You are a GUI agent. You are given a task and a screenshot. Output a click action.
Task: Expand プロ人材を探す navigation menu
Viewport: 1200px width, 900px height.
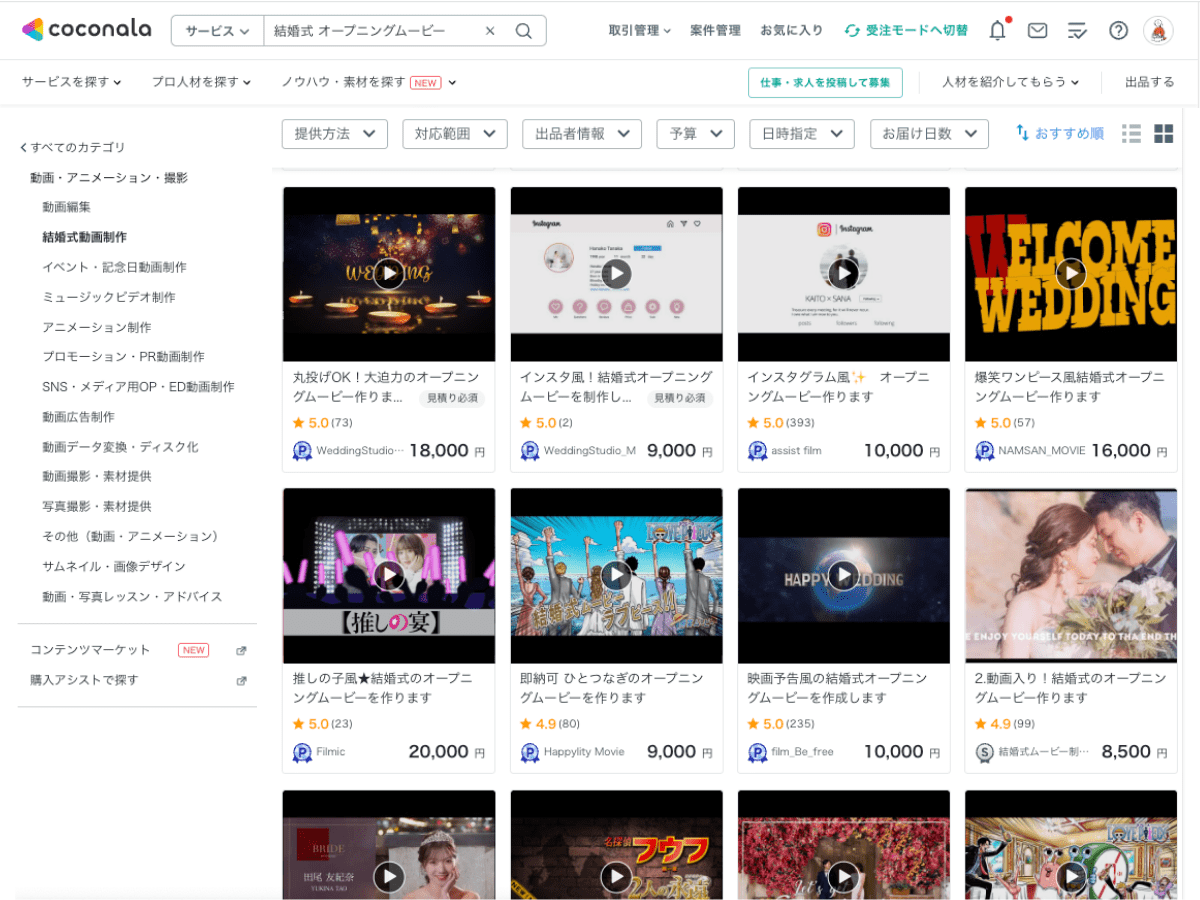[x=202, y=82]
